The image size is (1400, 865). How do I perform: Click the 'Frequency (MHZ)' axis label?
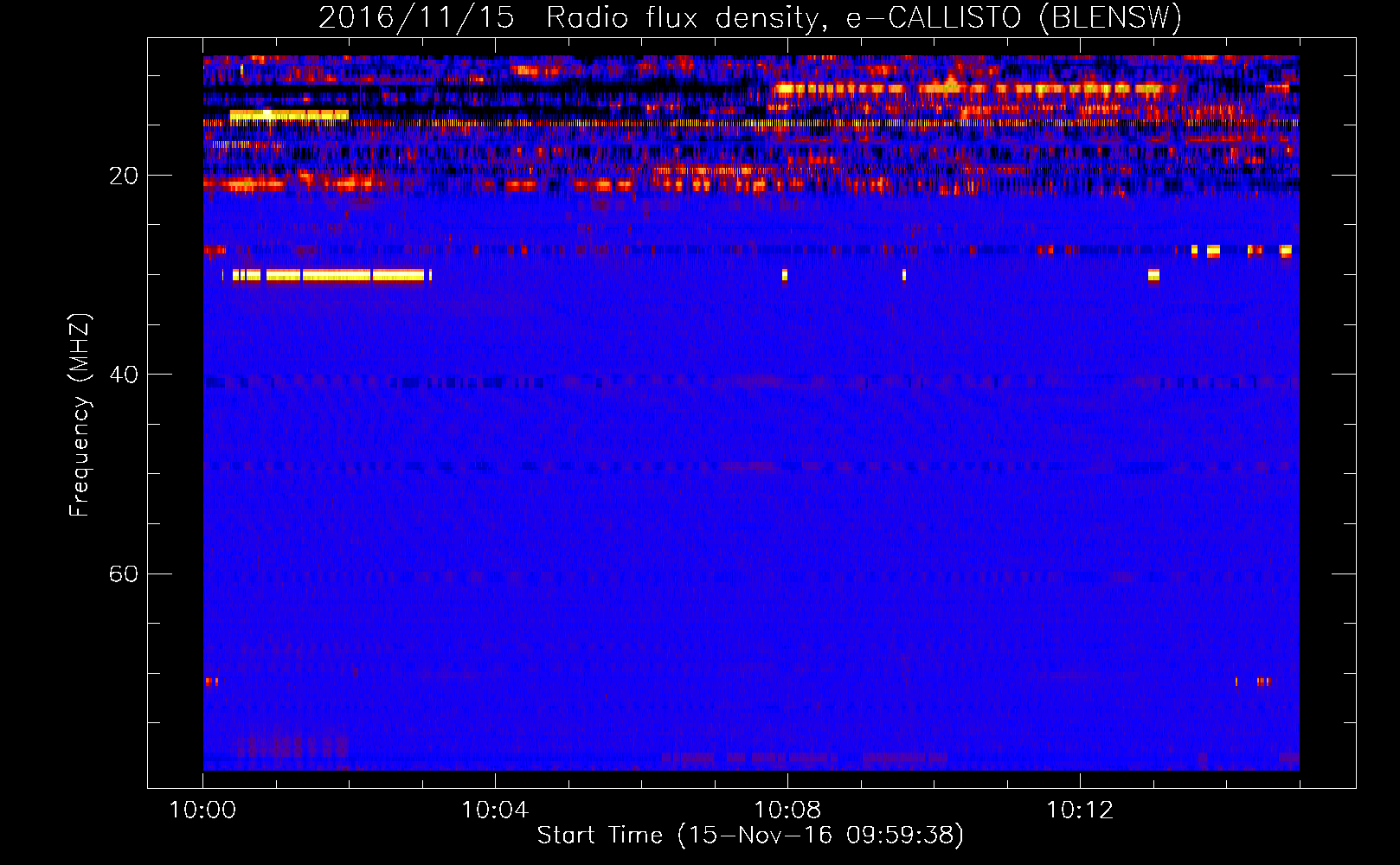click(79, 415)
